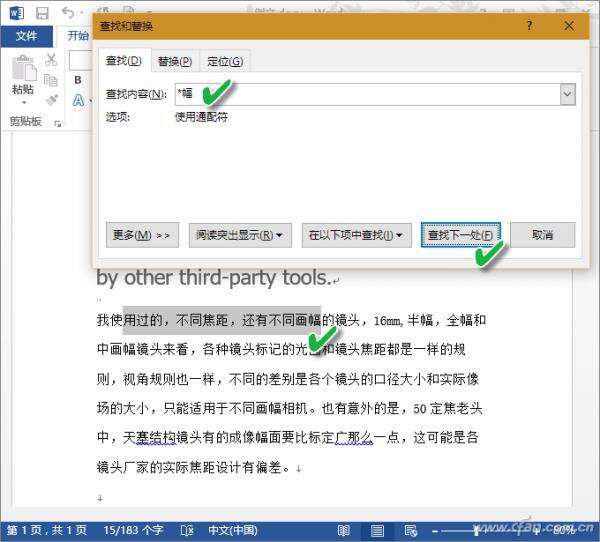Click the 更多(M) >> button
This screenshot has width=600, height=542.
click(x=142, y=235)
